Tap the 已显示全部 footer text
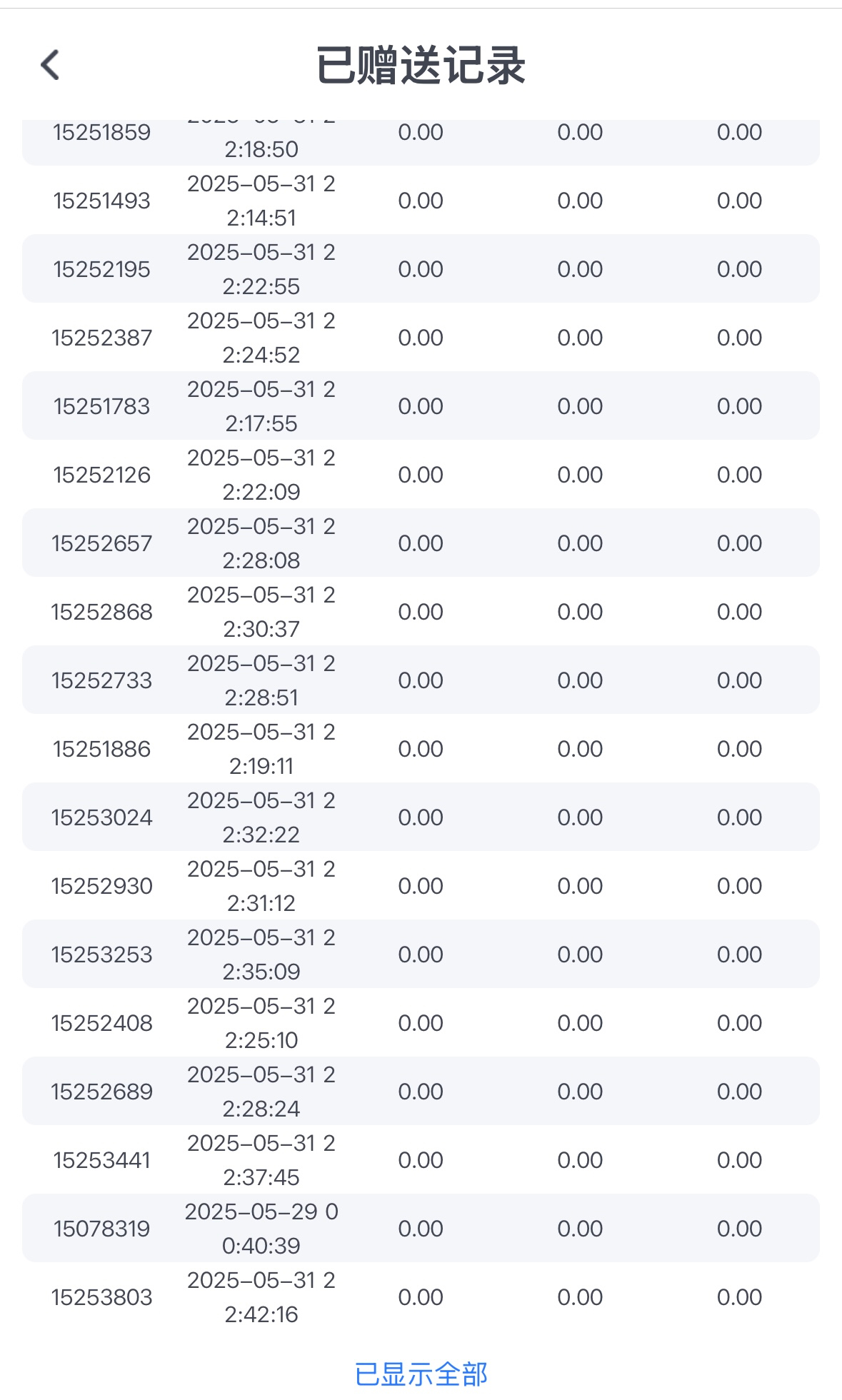Viewport: 842px width, 1400px height. [x=421, y=1374]
